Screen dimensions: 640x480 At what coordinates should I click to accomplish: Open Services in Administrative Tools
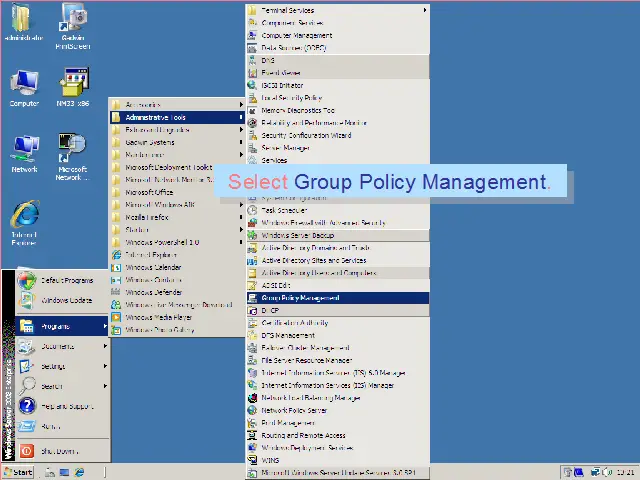click(x=338, y=160)
